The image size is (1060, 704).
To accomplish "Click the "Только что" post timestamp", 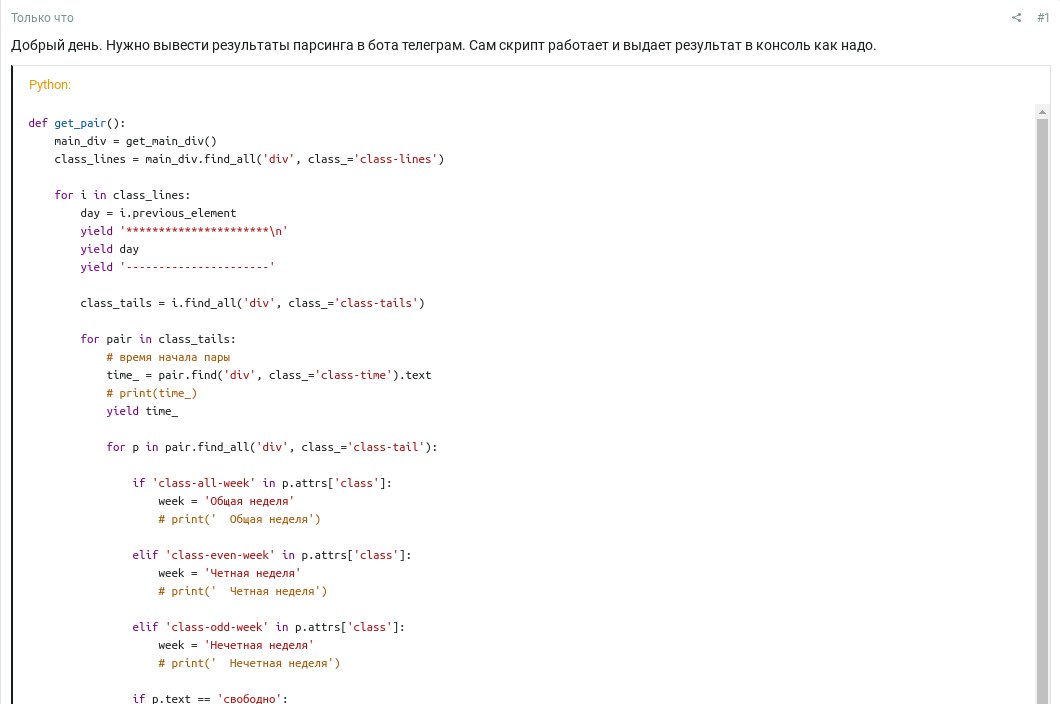I will pyautogui.click(x=42, y=18).
